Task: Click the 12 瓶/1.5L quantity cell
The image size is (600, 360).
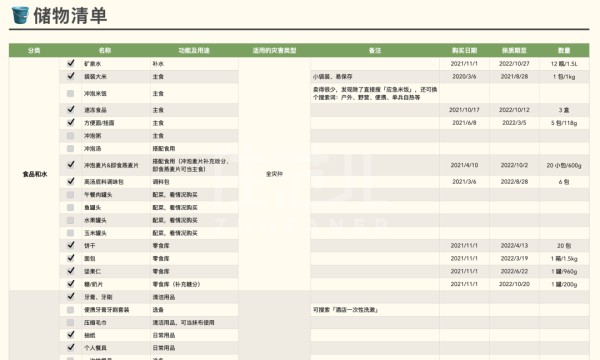Action: [x=564, y=64]
